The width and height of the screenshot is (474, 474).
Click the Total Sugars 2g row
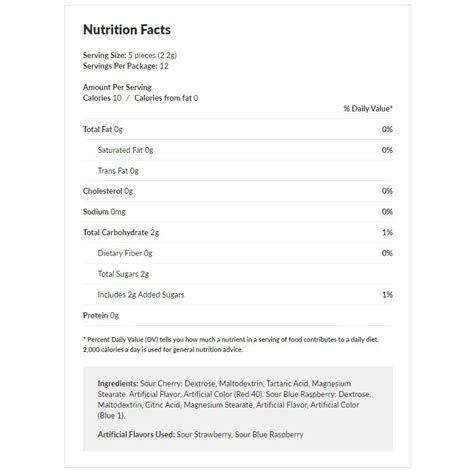[x=238, y=274]
